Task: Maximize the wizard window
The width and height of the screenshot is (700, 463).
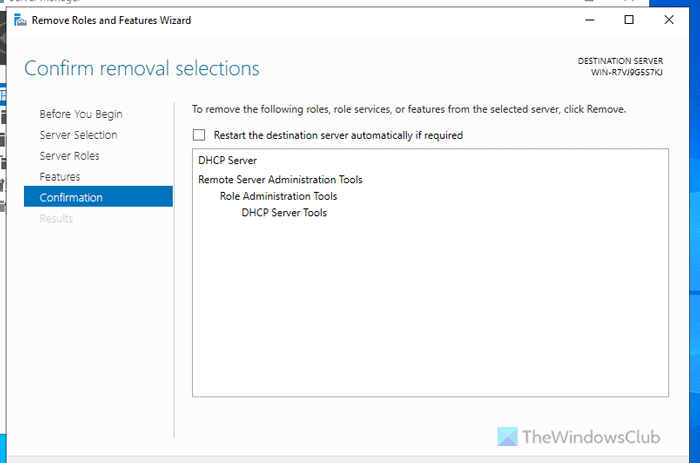Action: (629, 20)
